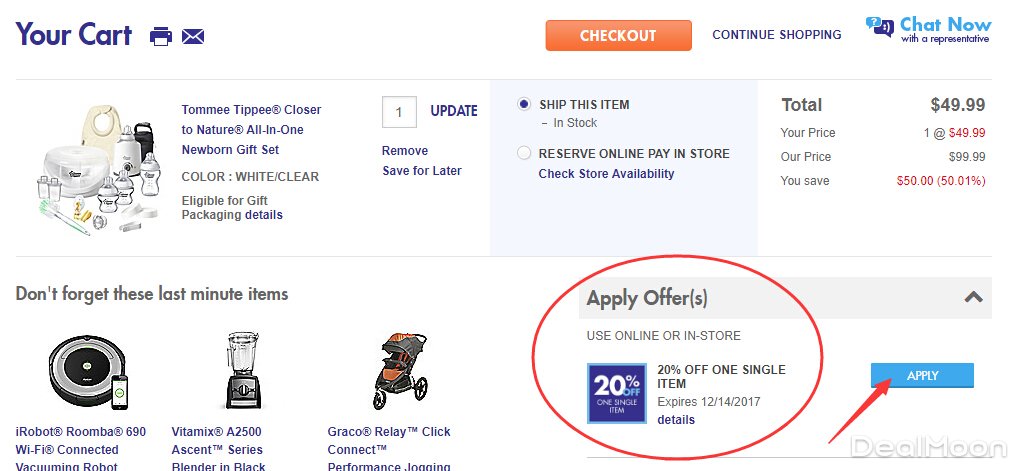Open gift packaging details link
The image size is (1021, 471).
(264, 215)
